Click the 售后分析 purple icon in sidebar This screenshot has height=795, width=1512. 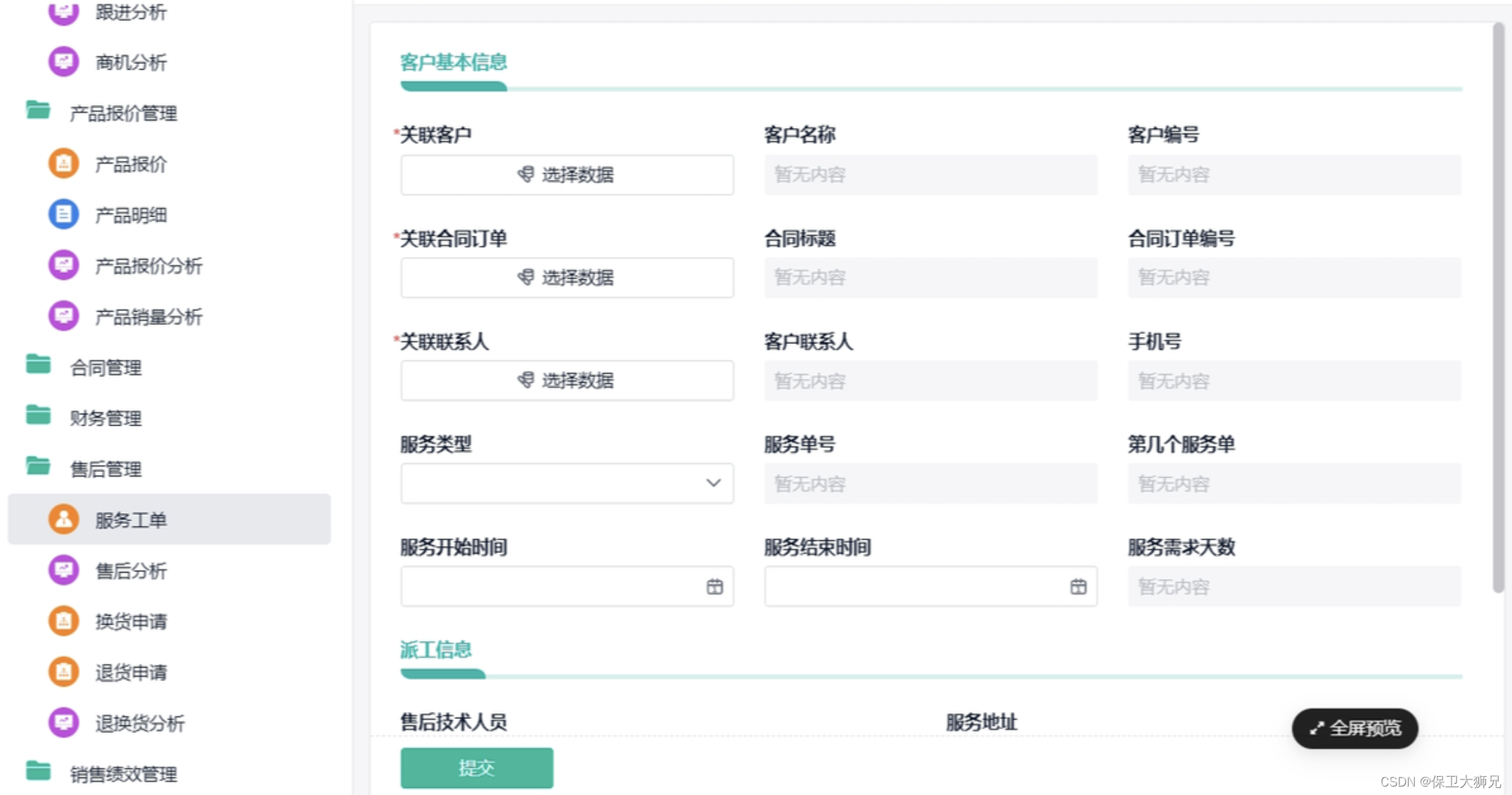(x=63, y=571)
